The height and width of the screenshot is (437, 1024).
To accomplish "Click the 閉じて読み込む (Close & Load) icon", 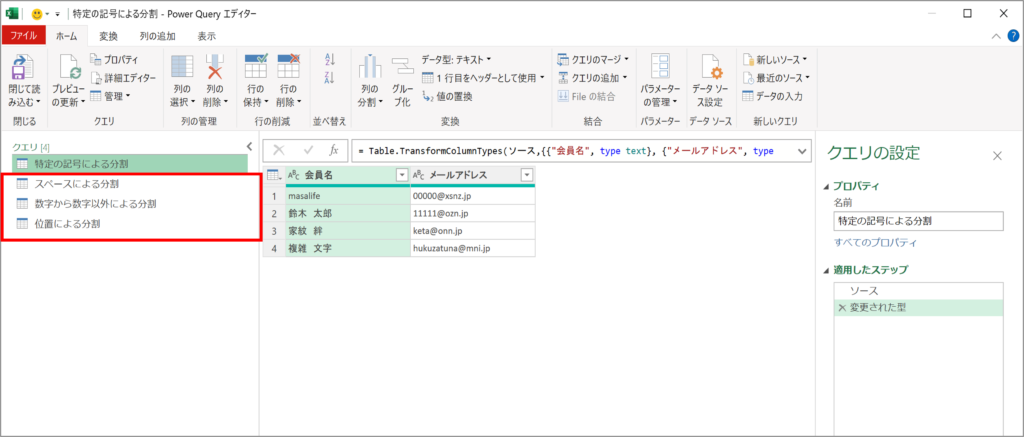I will point(24,67).
